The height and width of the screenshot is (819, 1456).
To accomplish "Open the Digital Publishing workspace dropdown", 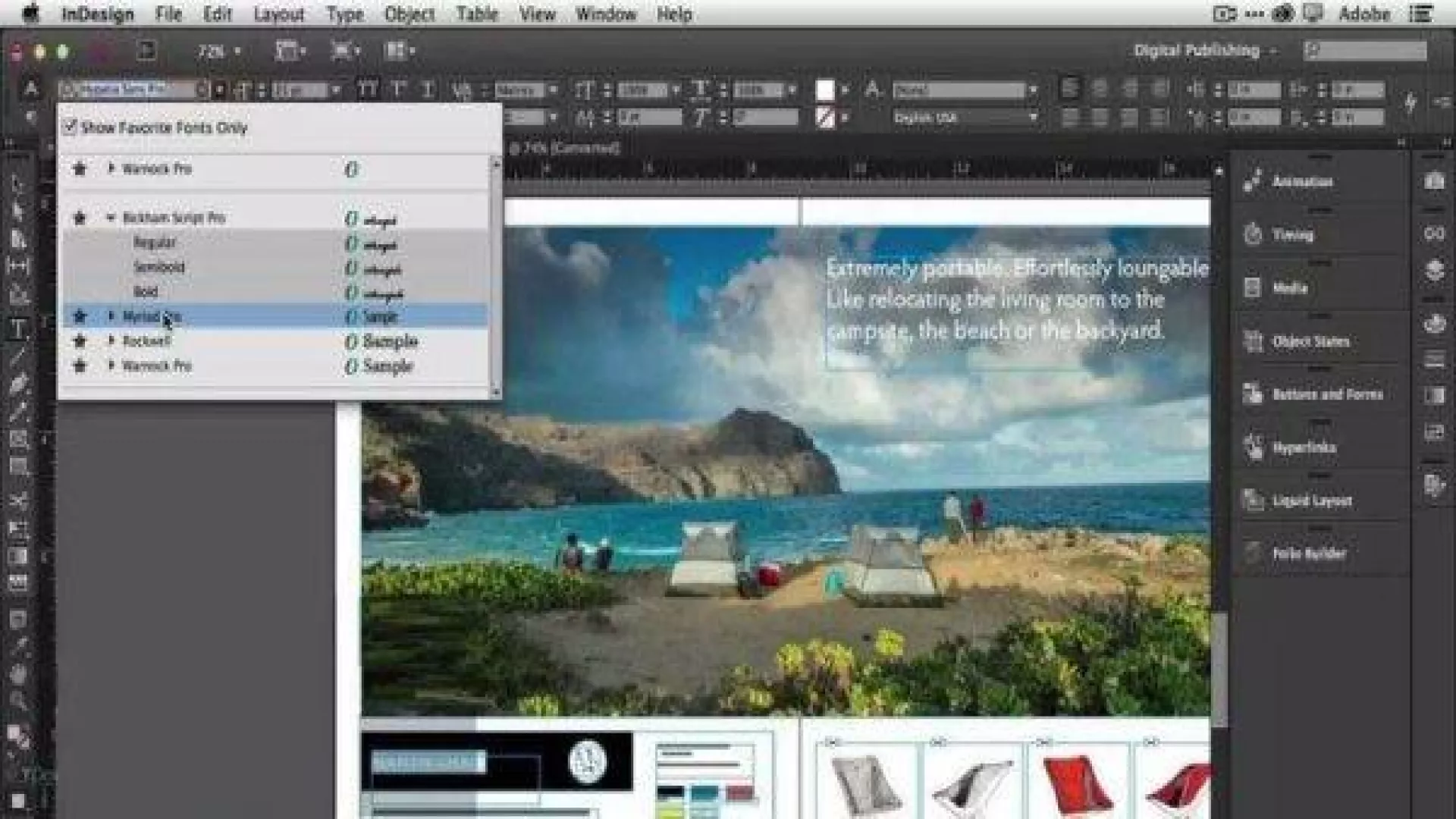I will 1204,51.
